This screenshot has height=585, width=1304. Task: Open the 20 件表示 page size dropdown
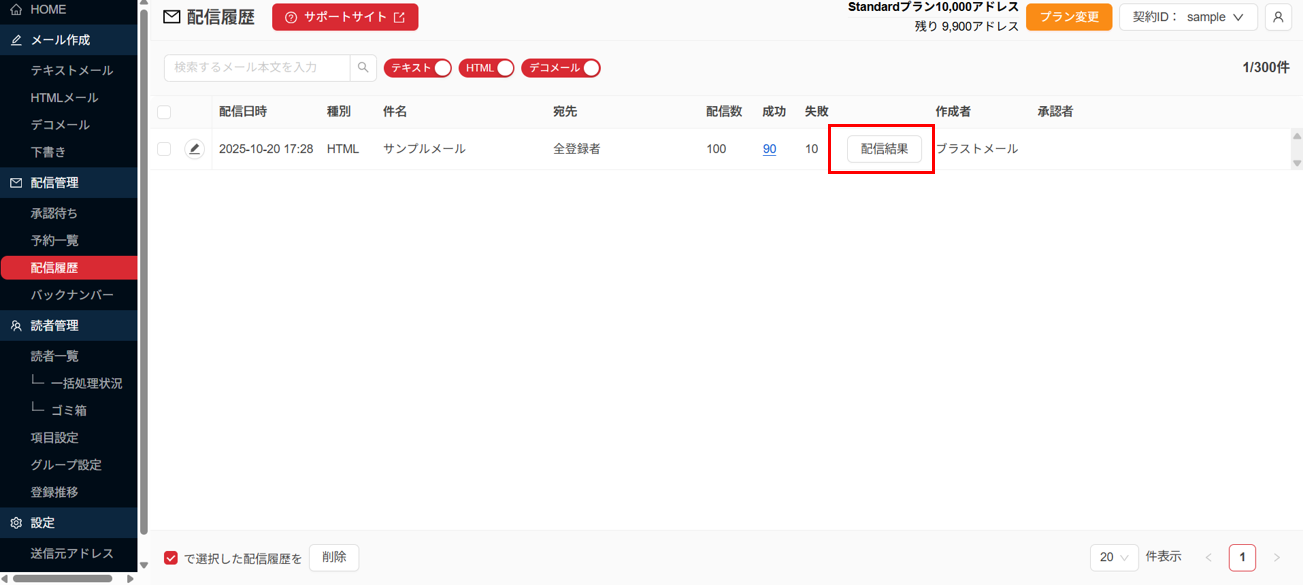click(x=1114, y=558)
